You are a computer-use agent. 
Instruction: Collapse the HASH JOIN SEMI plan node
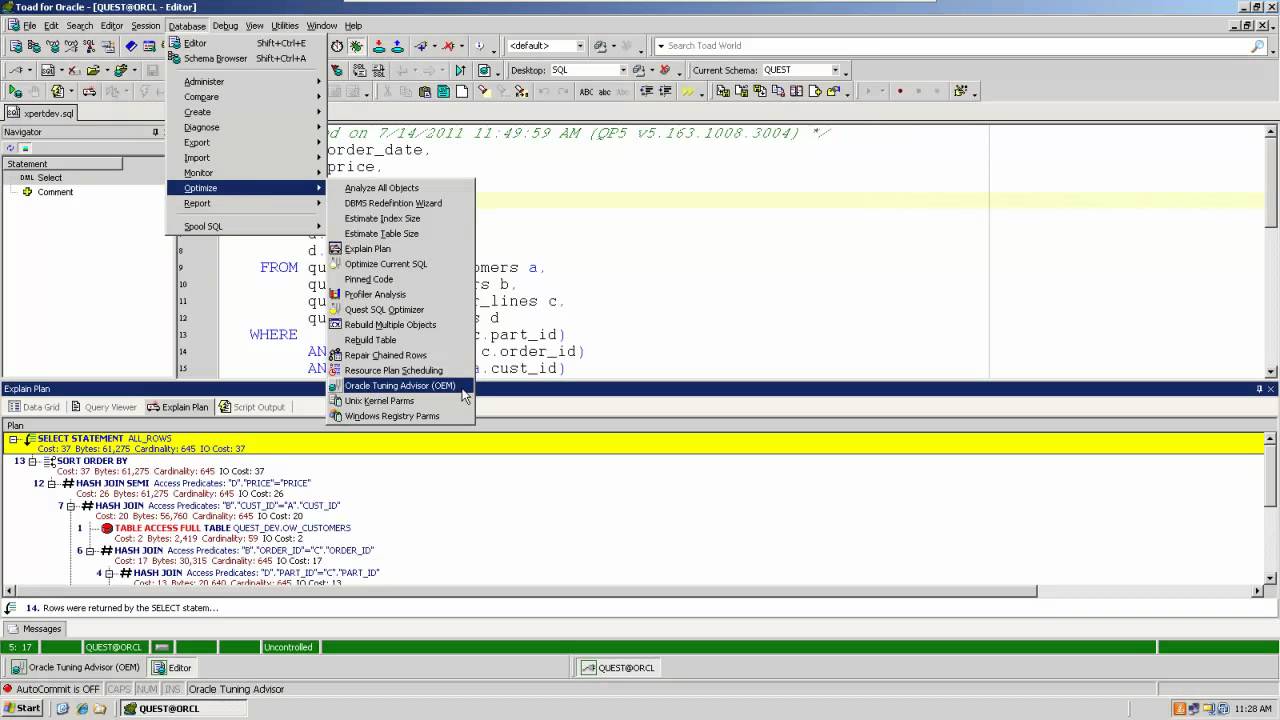pos(52,483)
